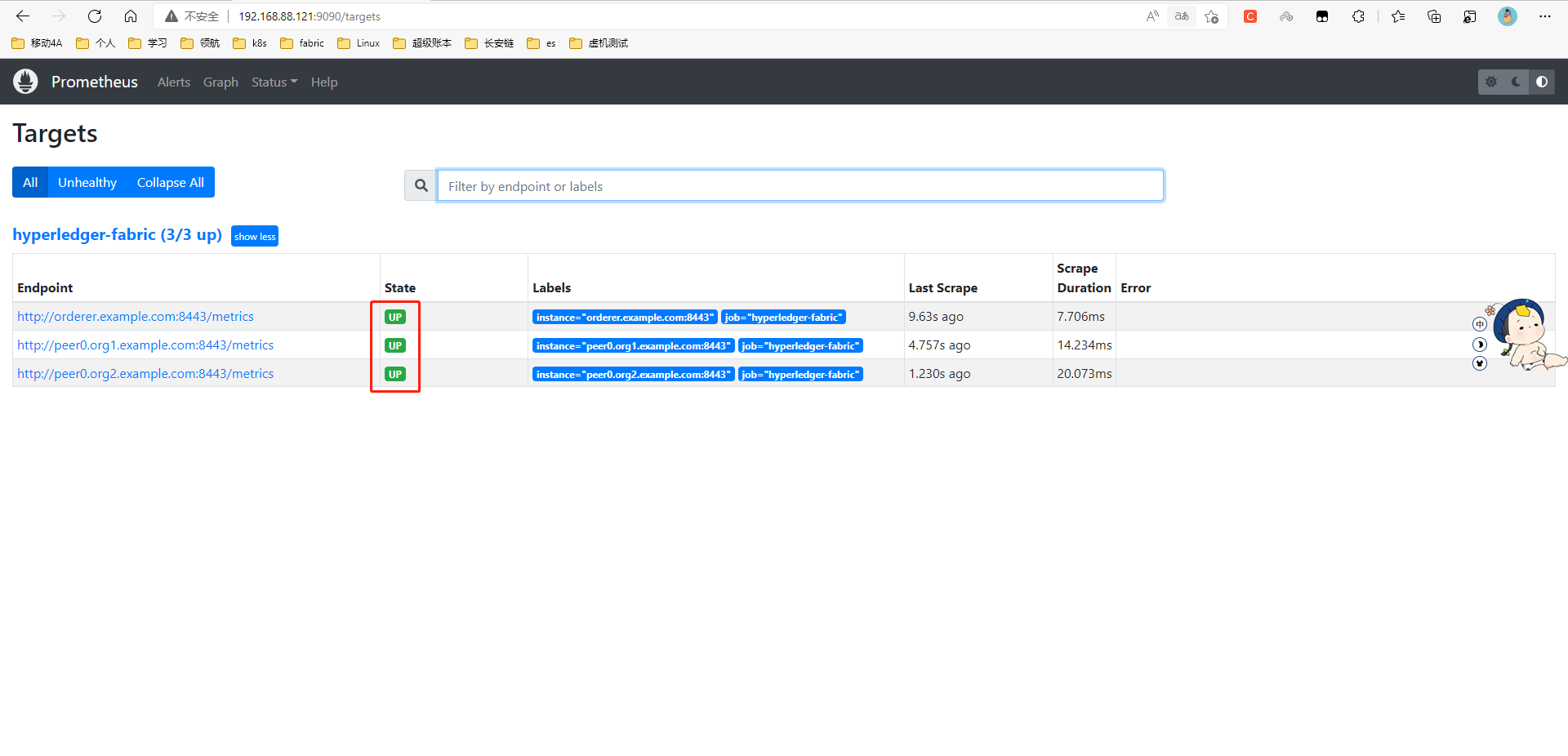1568x756 pixels.
Task: Open the 超级账本 bookmarks folder
Action: pos(422,43)
